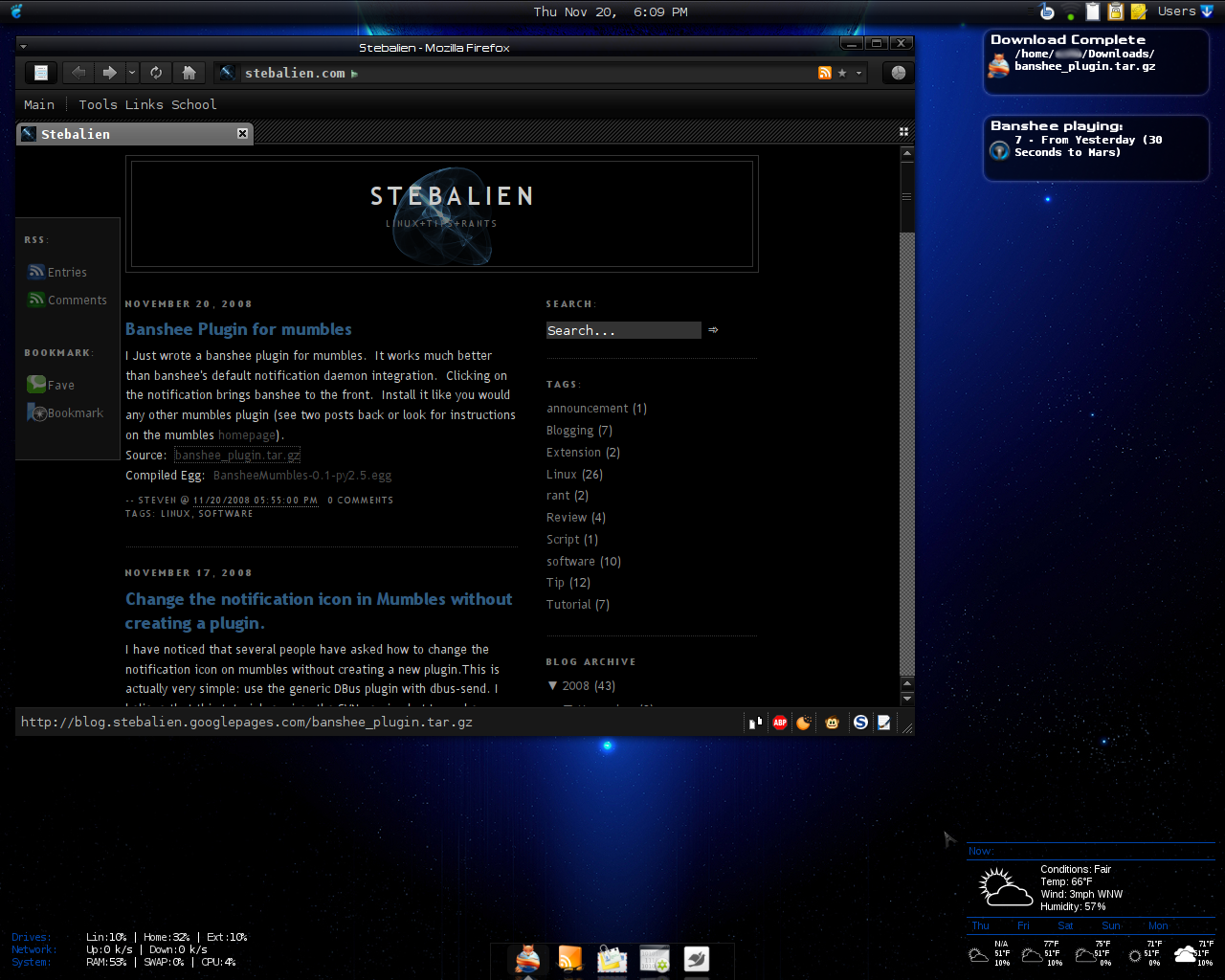The height and width of the screenshot is (980, 1225).
Task: Open the Tools bookmark menu
Action: [98, 104]
